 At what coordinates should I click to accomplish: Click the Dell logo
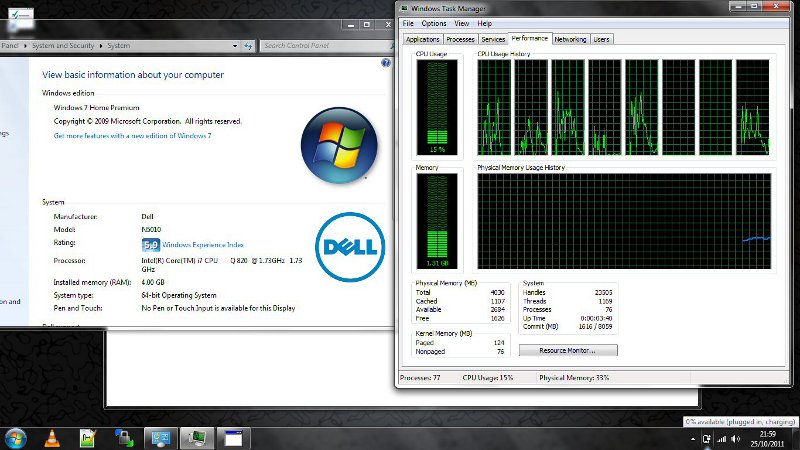[x=349, y=247]
